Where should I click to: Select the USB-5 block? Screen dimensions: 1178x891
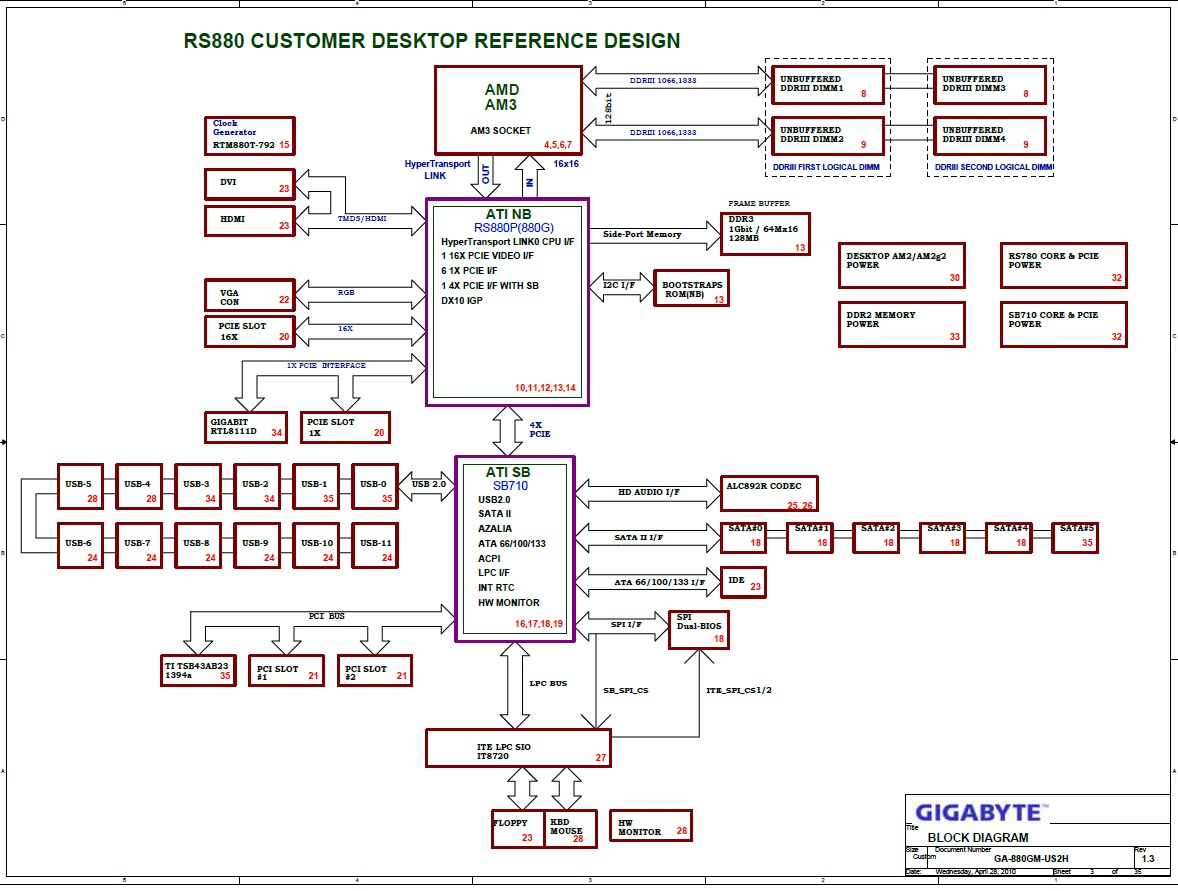pyautogui.click(x=80, y=487)
